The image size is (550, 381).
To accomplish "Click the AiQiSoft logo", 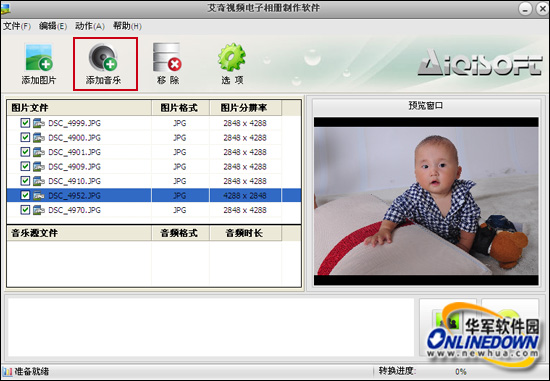I will [x=479, y=63].
